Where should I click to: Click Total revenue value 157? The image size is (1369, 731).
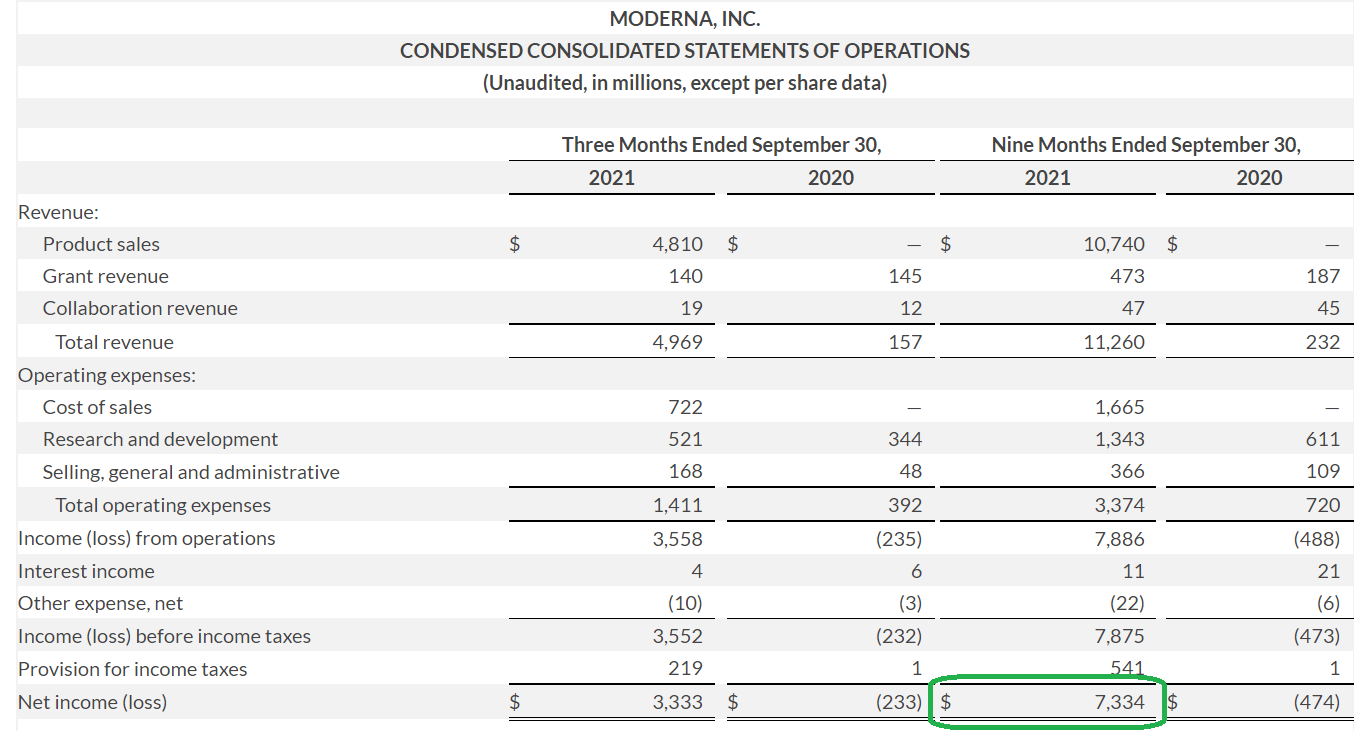(905, 342)
